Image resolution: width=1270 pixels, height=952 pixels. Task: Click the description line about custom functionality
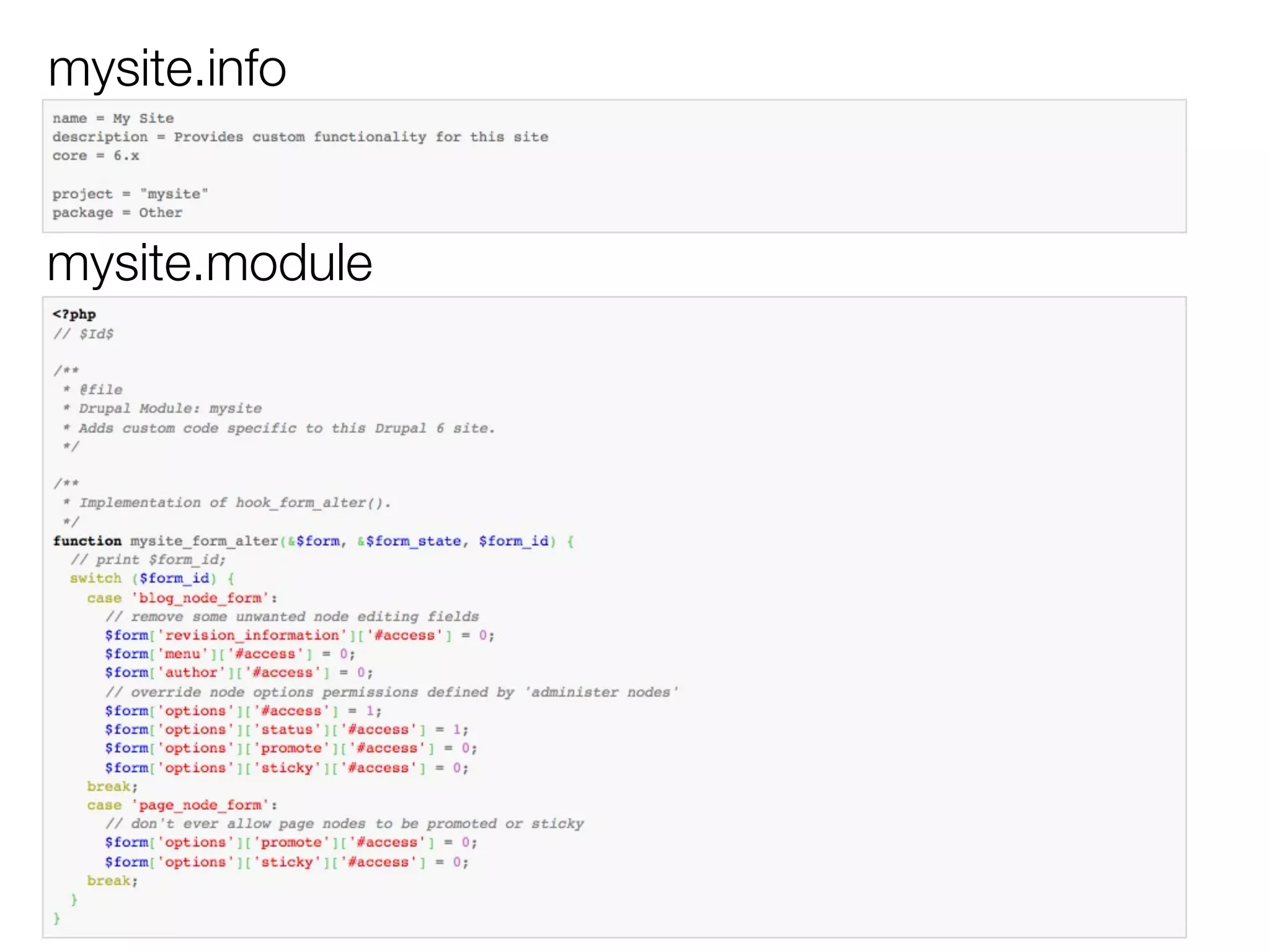300,137
